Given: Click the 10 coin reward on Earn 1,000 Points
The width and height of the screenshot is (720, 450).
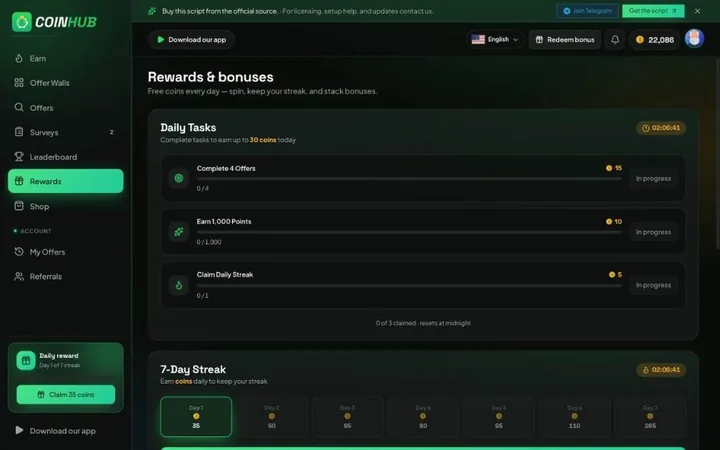Looking at the screenshot, I should (614, 221).
